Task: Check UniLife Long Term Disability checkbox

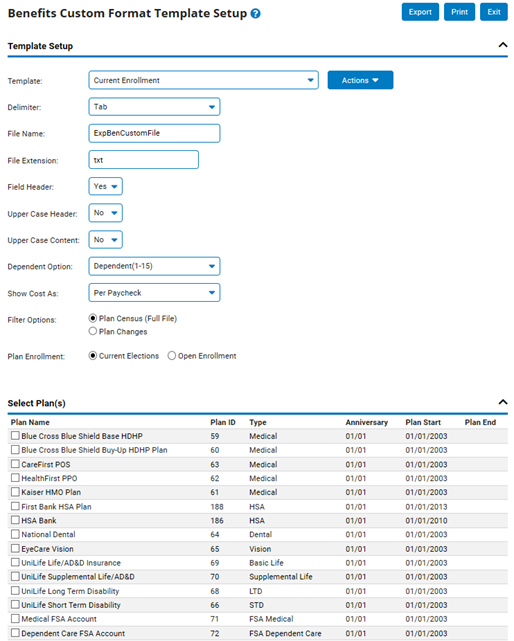Action: click(x=15, y=591)
